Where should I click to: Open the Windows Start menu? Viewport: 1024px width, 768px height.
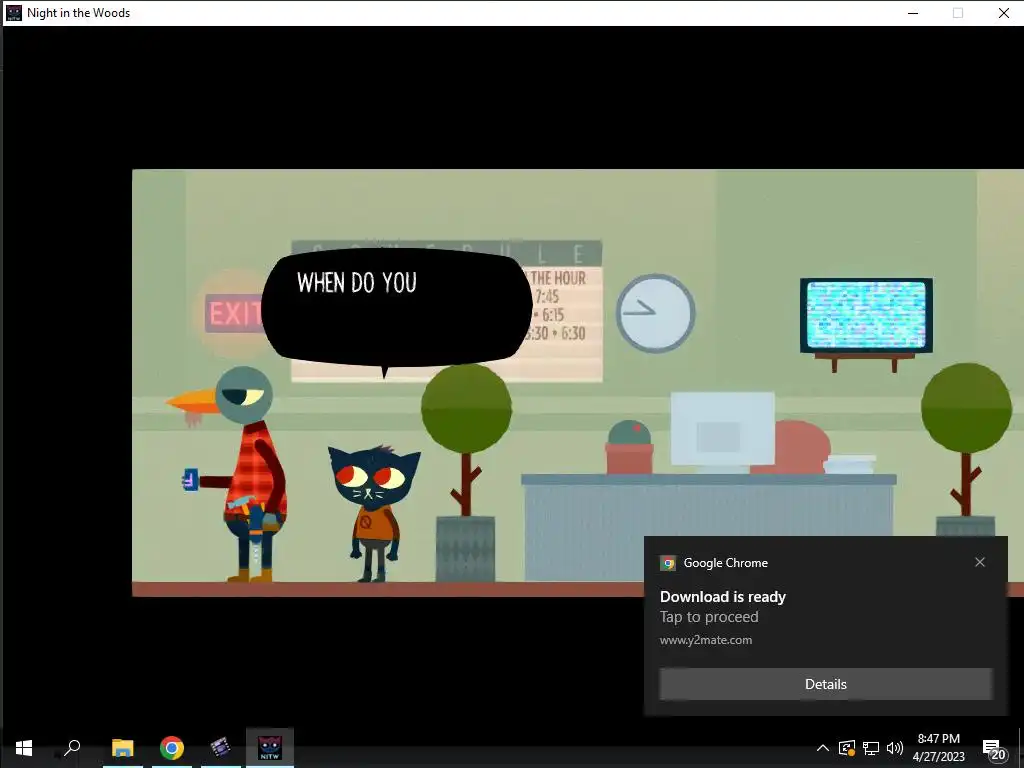(24, 748)
